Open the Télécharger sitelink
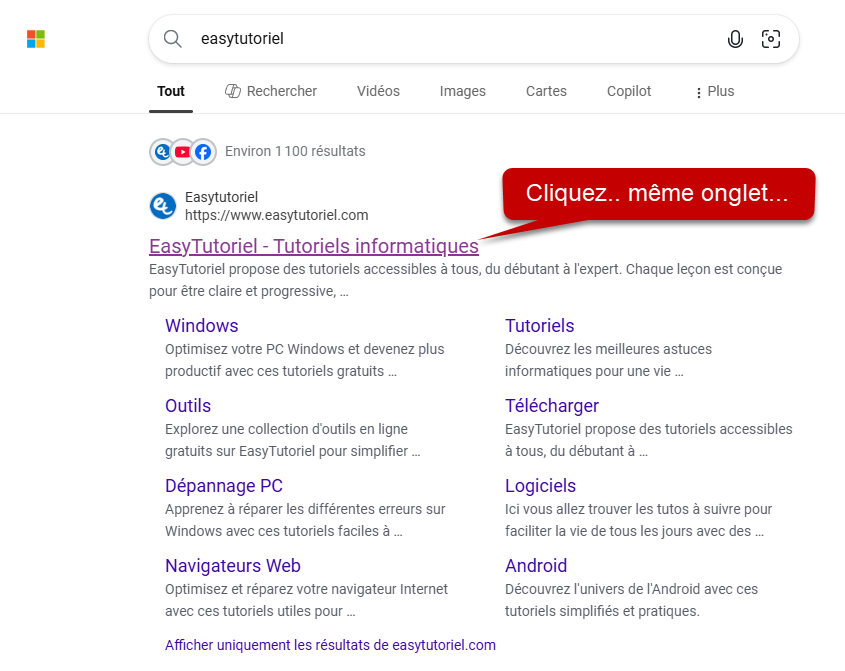This screenshot has height=671, width=845. (x=552, y=405)
